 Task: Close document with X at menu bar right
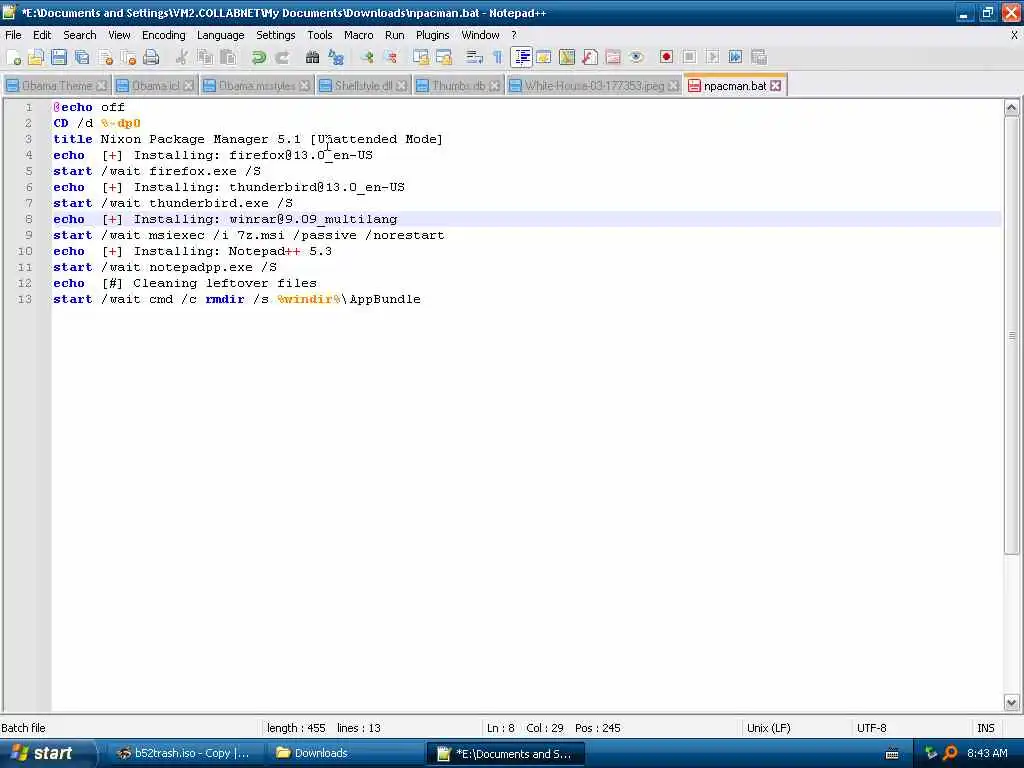coord(1014,35)
